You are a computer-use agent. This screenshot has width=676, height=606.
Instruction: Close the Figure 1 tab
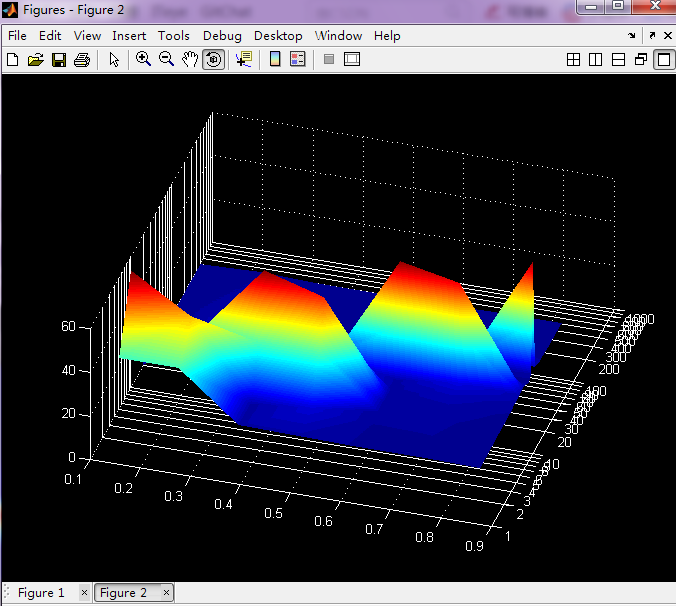click(x=84, y=593)
